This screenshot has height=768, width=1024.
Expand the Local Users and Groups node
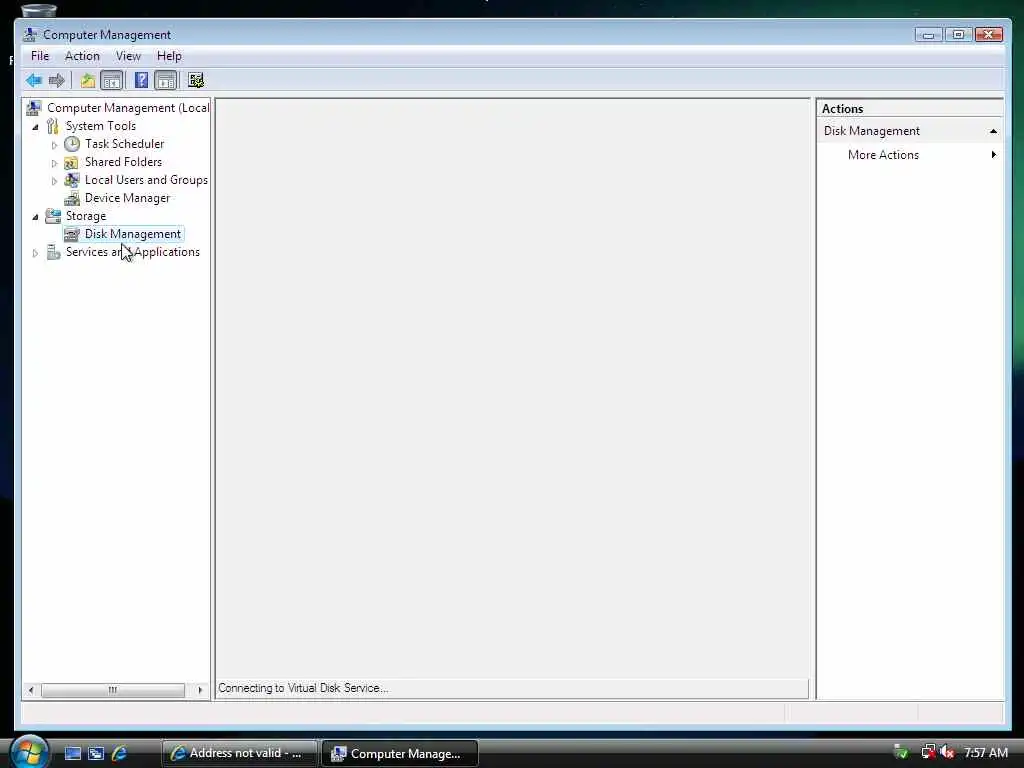click(54, 181)
